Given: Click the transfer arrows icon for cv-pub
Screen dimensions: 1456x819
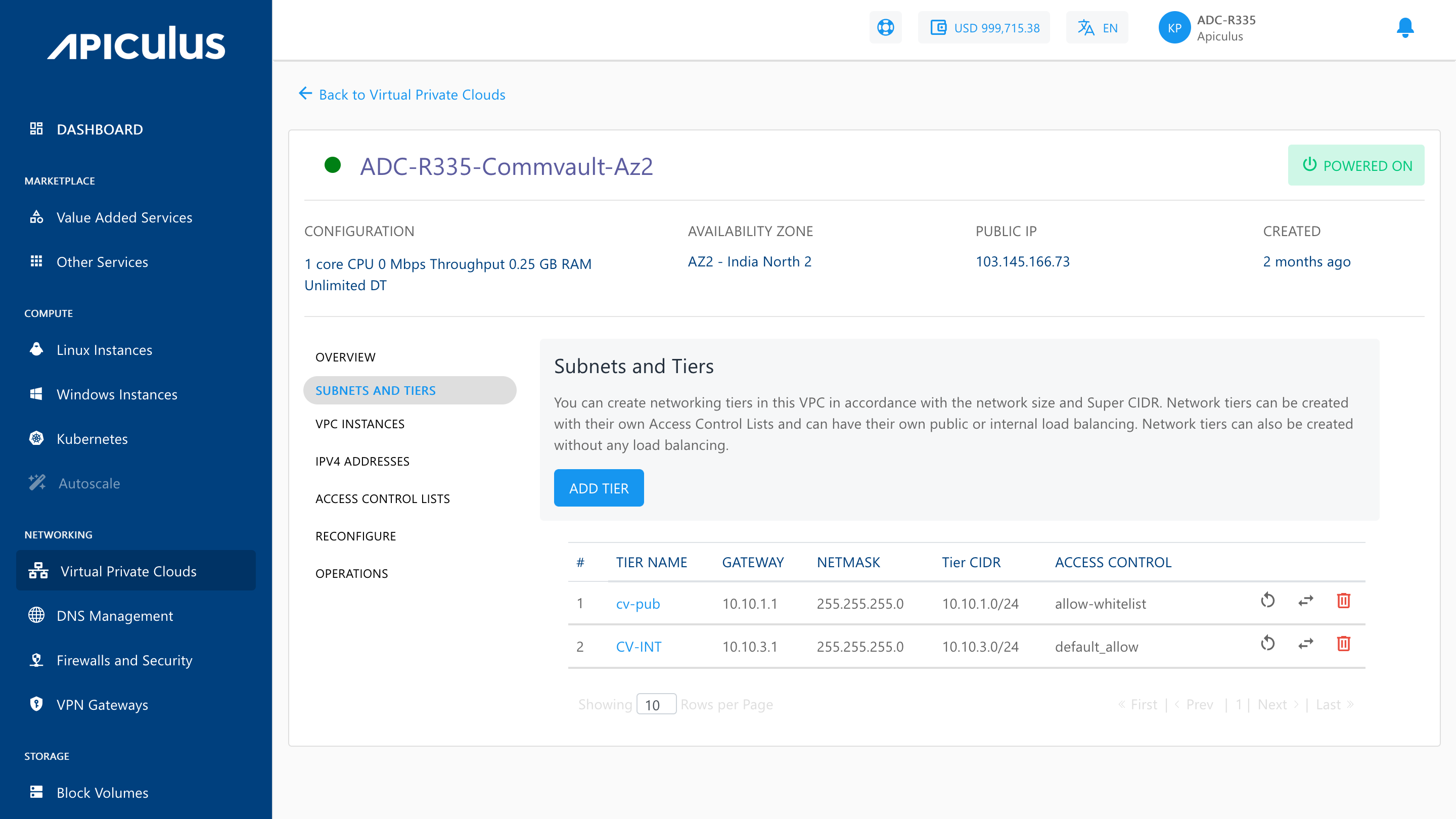Looking at the screenshot, I should [1306, 601].
